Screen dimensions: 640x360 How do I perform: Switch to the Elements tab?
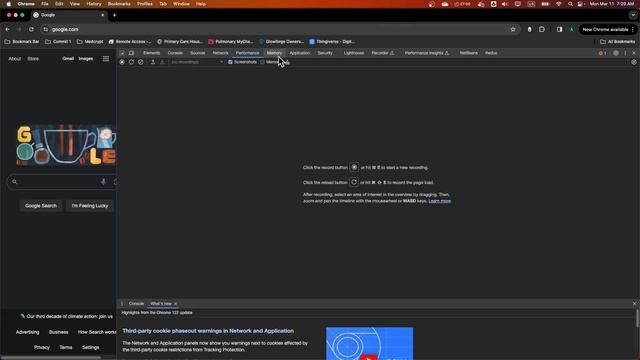pyautogui.click(x=151, y=53)
